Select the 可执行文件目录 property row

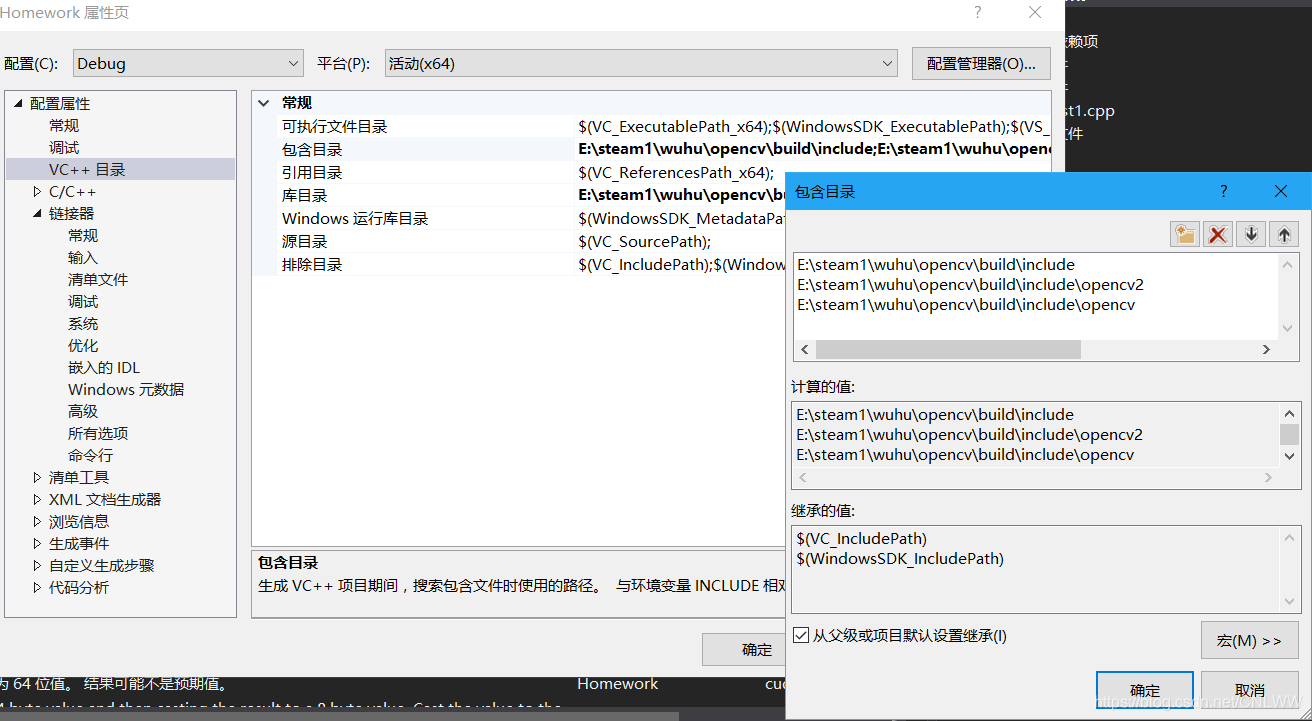tap(664, 127)
